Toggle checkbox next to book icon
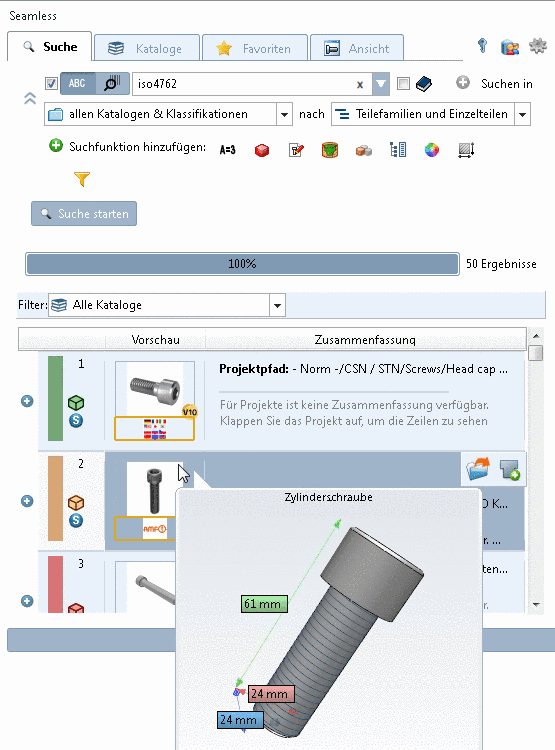 pos(403,84)
